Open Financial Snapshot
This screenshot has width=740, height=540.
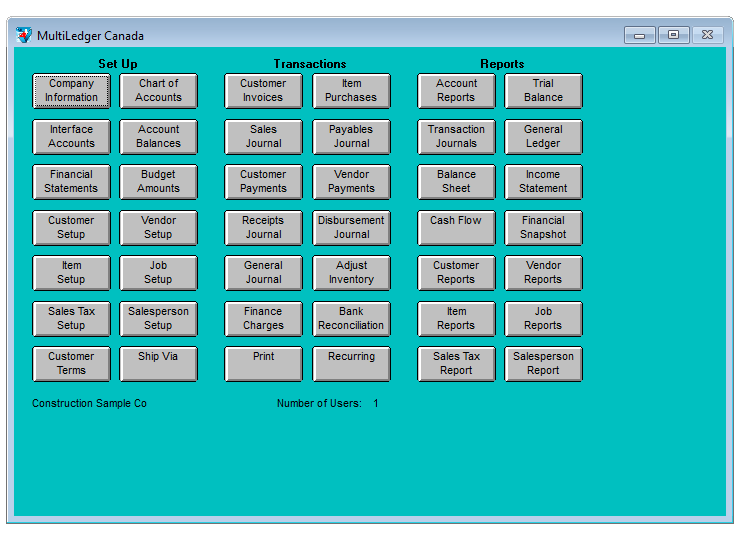(x=543, y=228)
